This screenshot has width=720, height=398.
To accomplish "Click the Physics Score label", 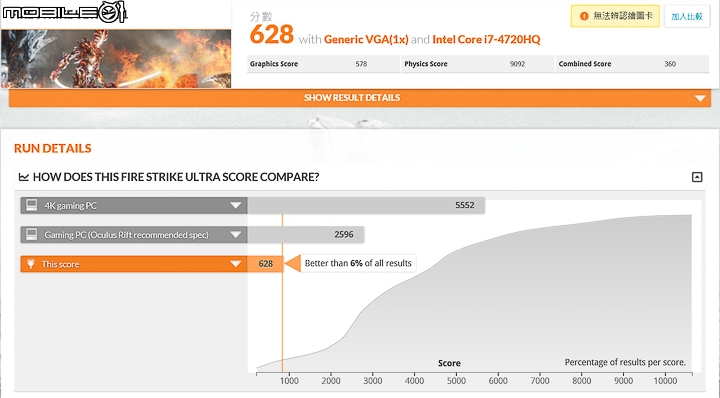I will click(x=426, y=64).
